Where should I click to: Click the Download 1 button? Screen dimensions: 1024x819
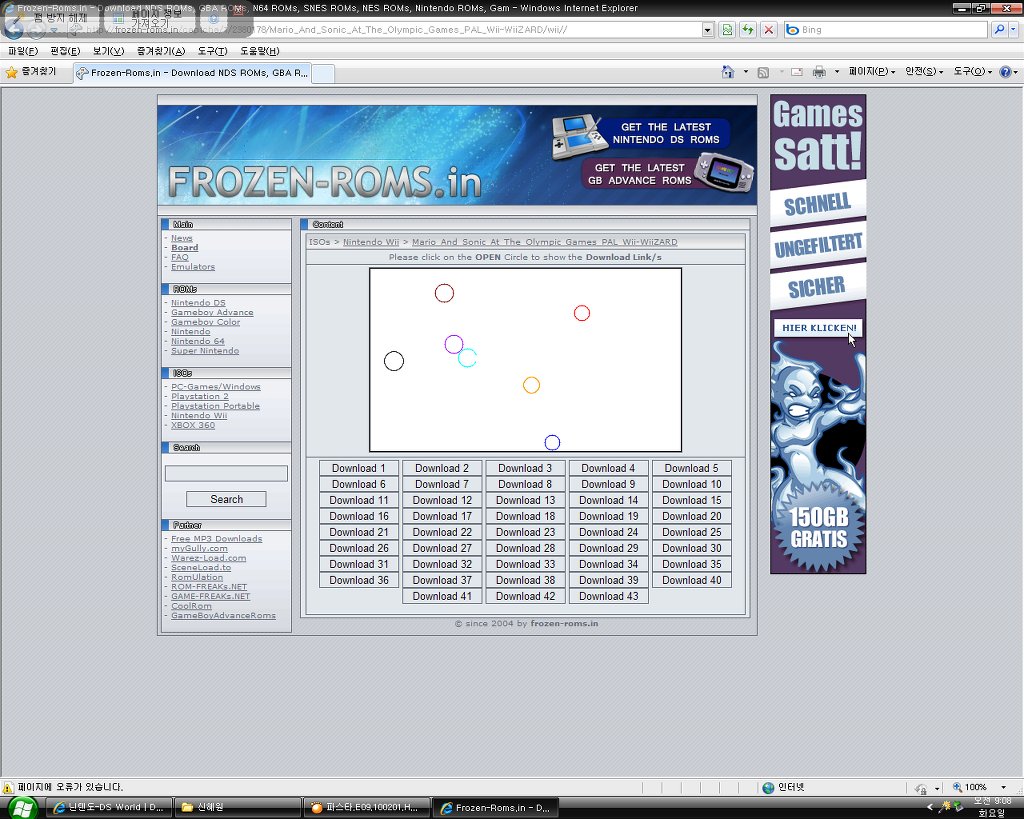tap(359, 468)
